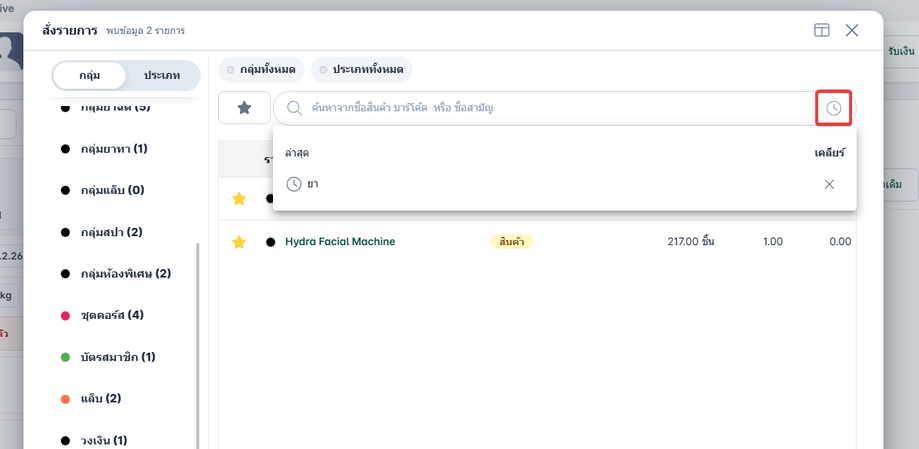Click the สินค้า tag on Hydra row

tap(511, 241)
